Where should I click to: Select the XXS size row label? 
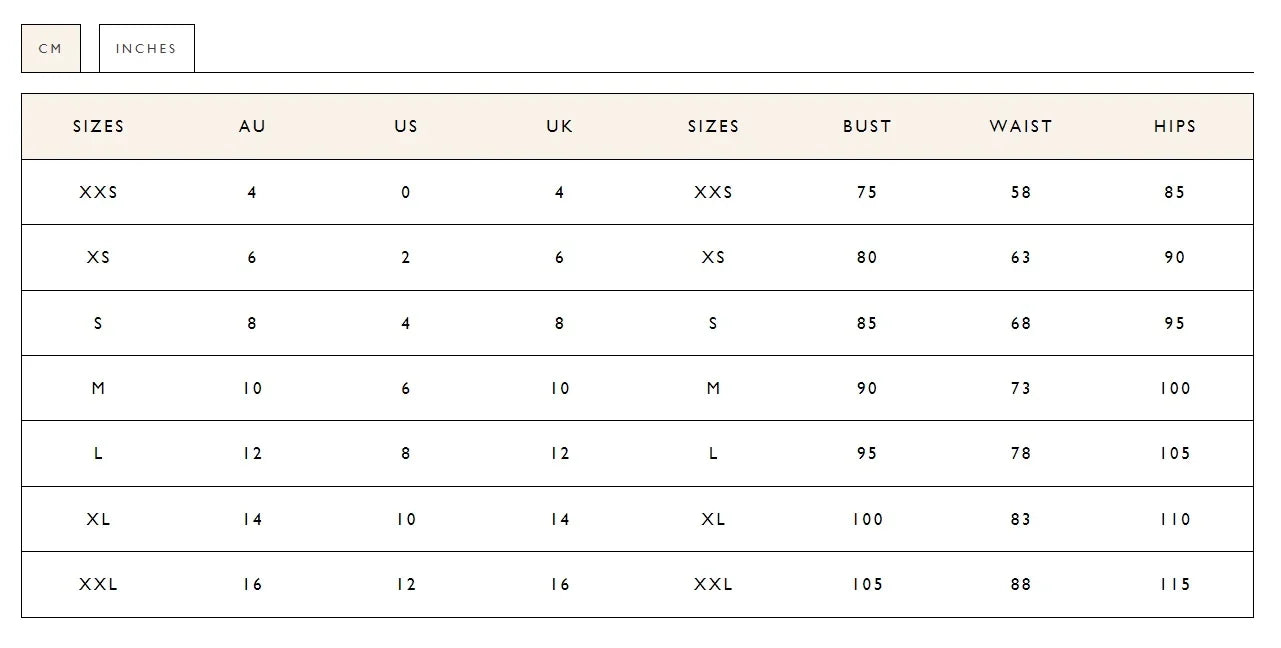tap(98, 192)
